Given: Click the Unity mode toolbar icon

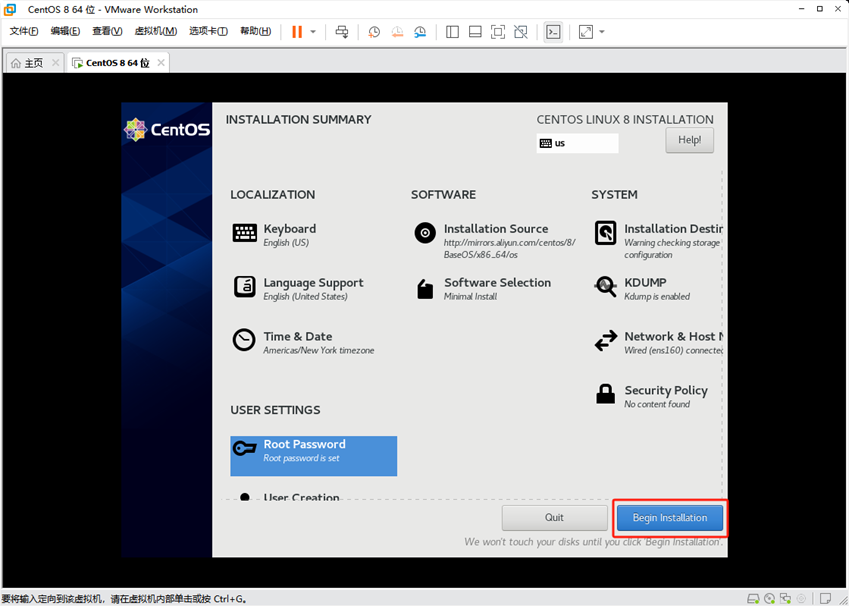Looking at the screenshot, I should pyautogui.click(x=520, y=32).
